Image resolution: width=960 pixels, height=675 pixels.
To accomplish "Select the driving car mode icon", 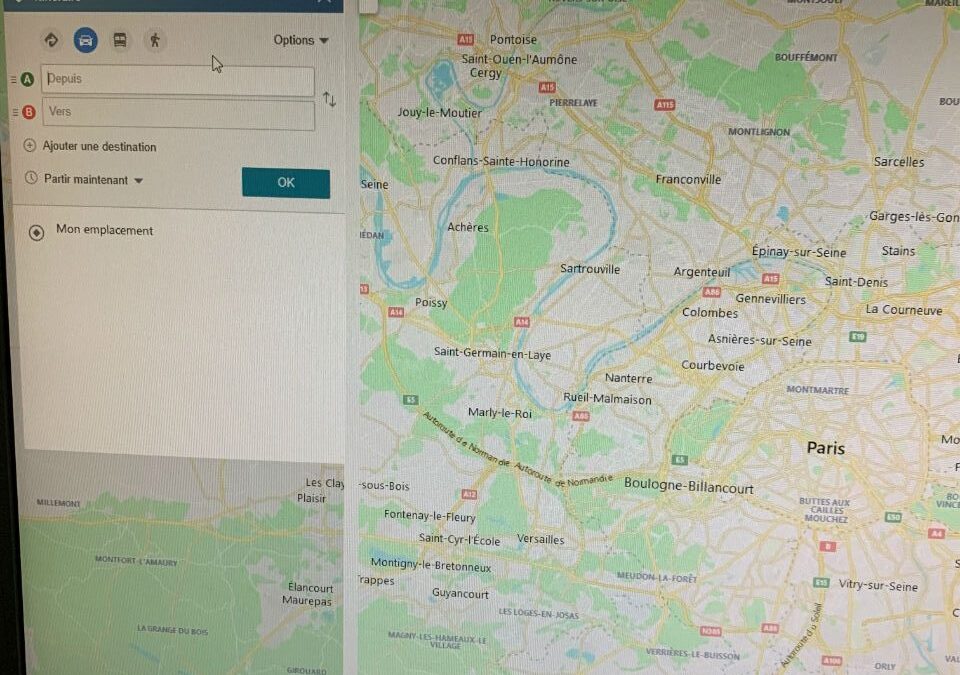I will point(86,40).
